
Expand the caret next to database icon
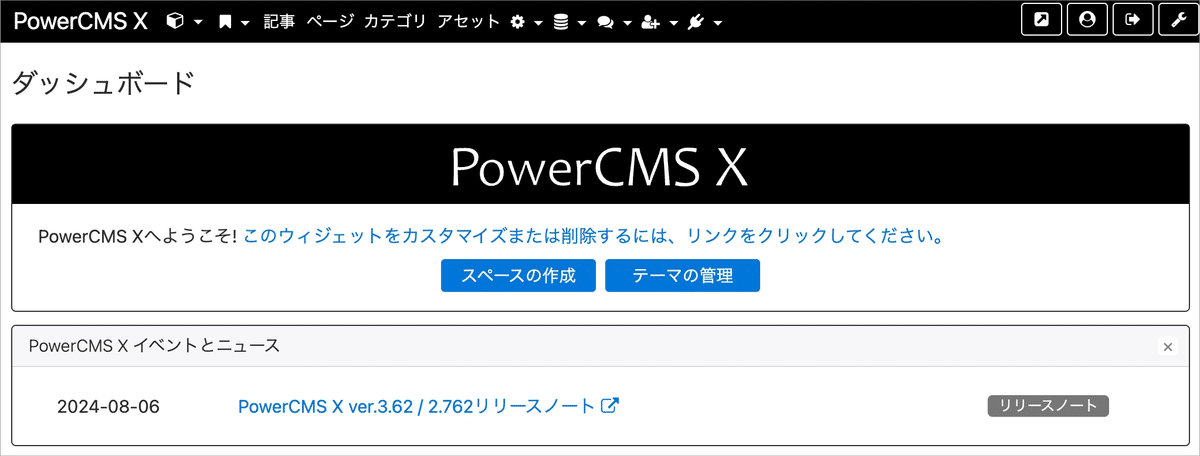coord(581,22)
